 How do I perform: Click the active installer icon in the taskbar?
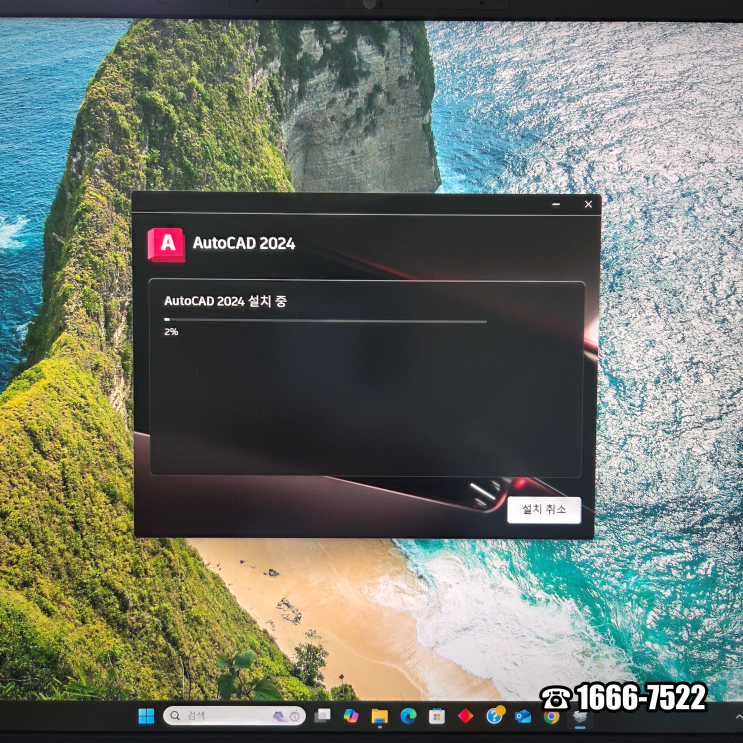tap(580, 717)
